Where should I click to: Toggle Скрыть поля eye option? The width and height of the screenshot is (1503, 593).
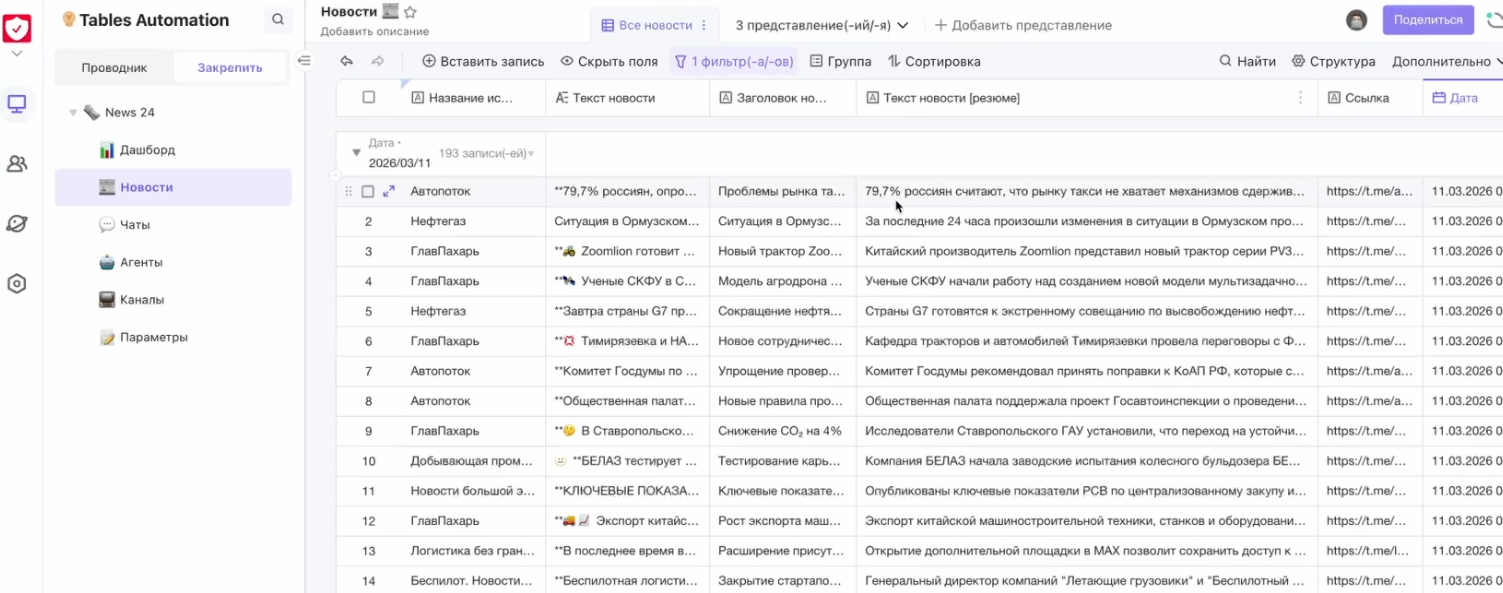click(x=609, y=61)
